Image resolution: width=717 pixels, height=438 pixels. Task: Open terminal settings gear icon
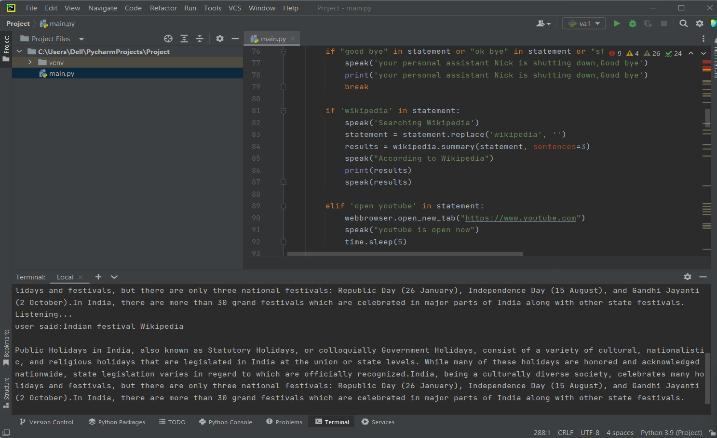tap(687, 276)
